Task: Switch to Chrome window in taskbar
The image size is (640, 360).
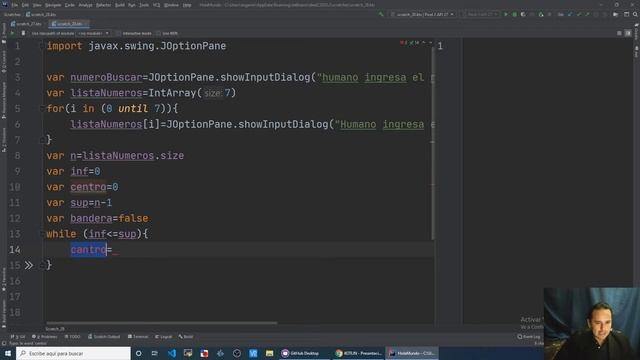Action: (358, 353)
